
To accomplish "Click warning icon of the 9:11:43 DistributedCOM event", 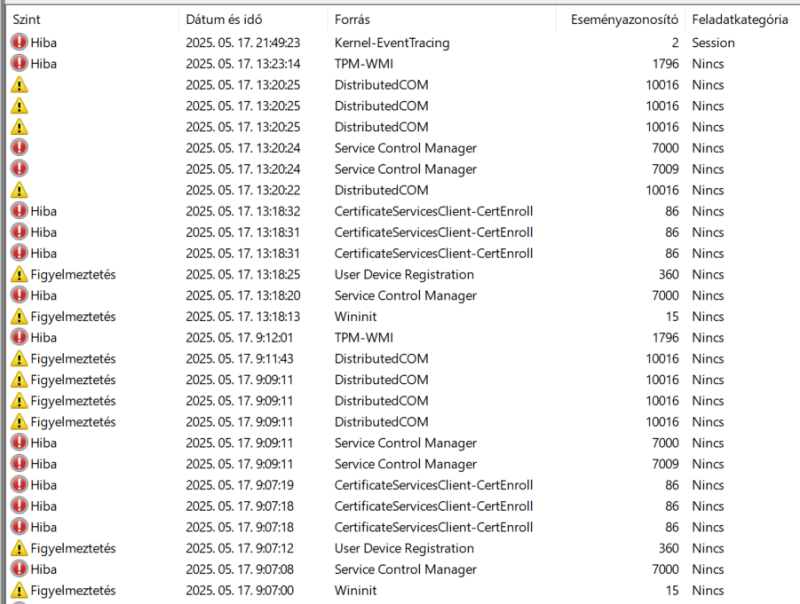I will 19,358.
